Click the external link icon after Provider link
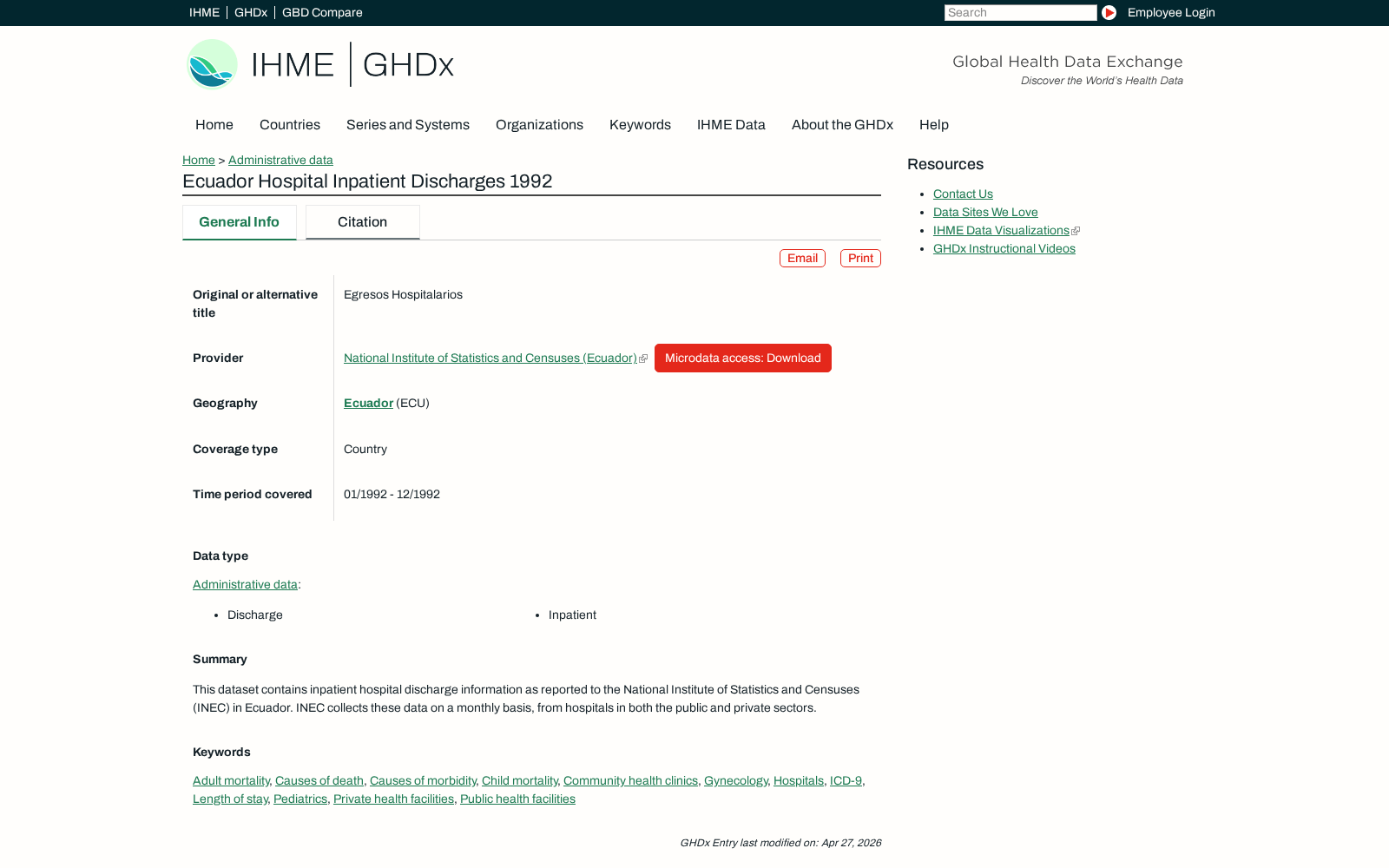The height and width of the screenshot is (868, 1389). (x=643, y=358)
